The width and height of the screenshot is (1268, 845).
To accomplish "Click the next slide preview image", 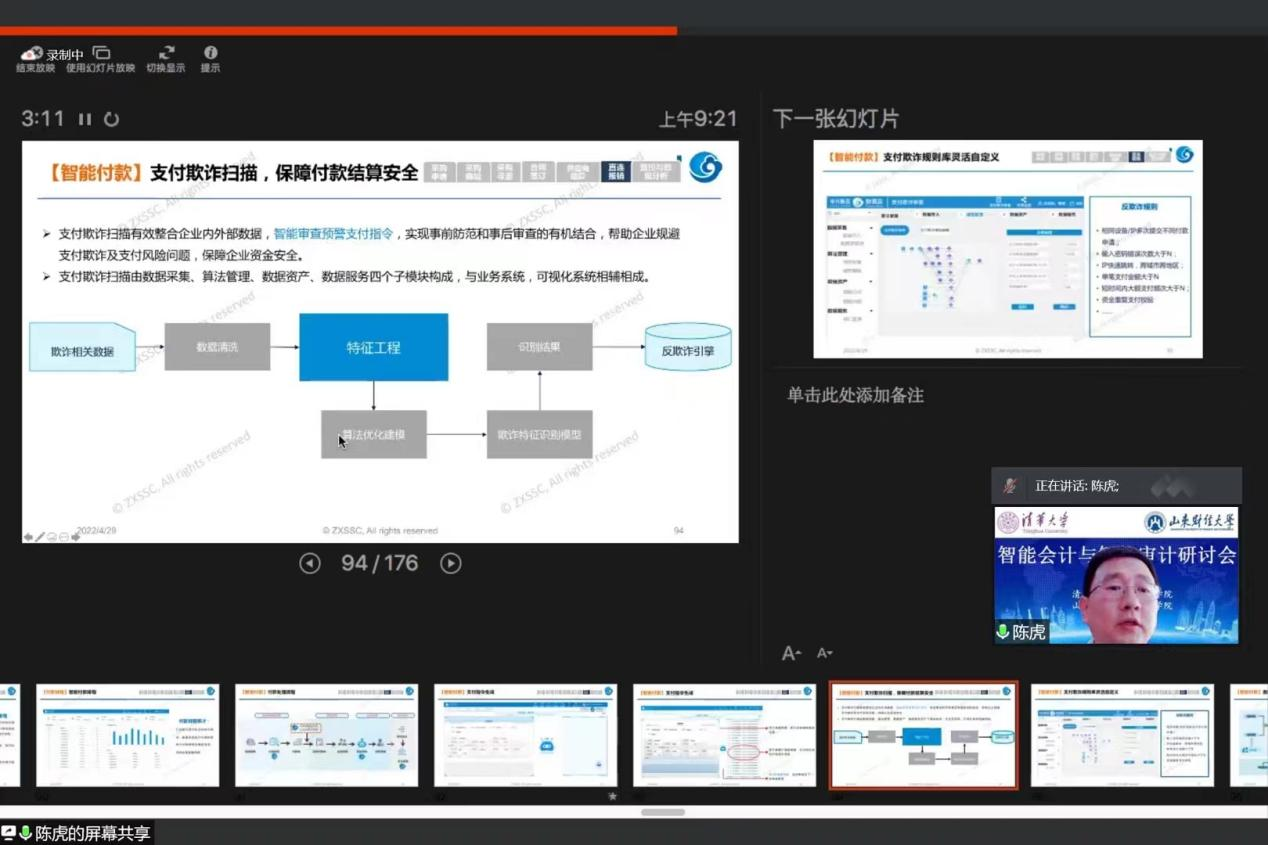I will (1007, 249).
